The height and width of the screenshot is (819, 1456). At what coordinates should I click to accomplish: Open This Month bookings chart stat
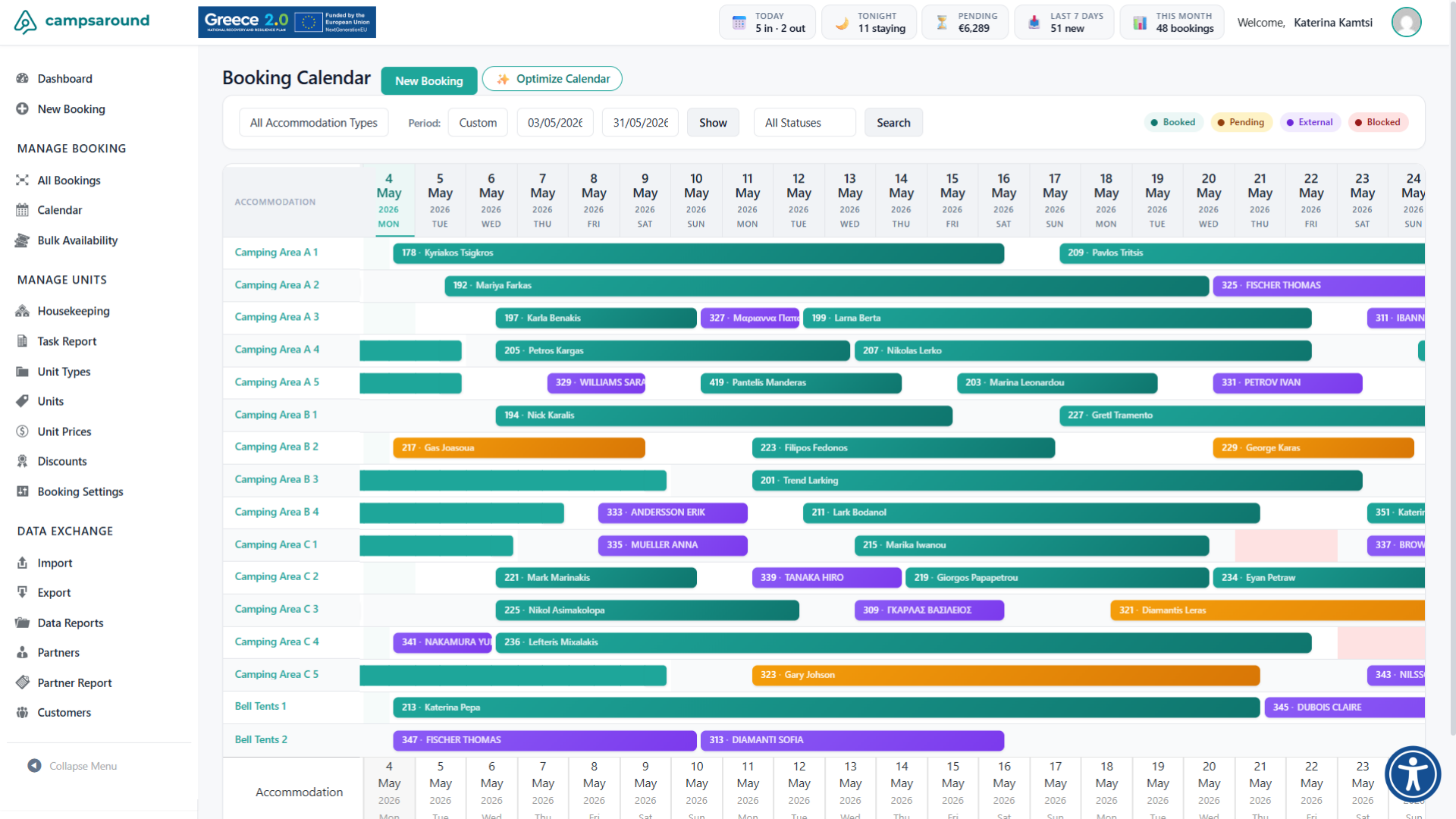[1172, 22]
